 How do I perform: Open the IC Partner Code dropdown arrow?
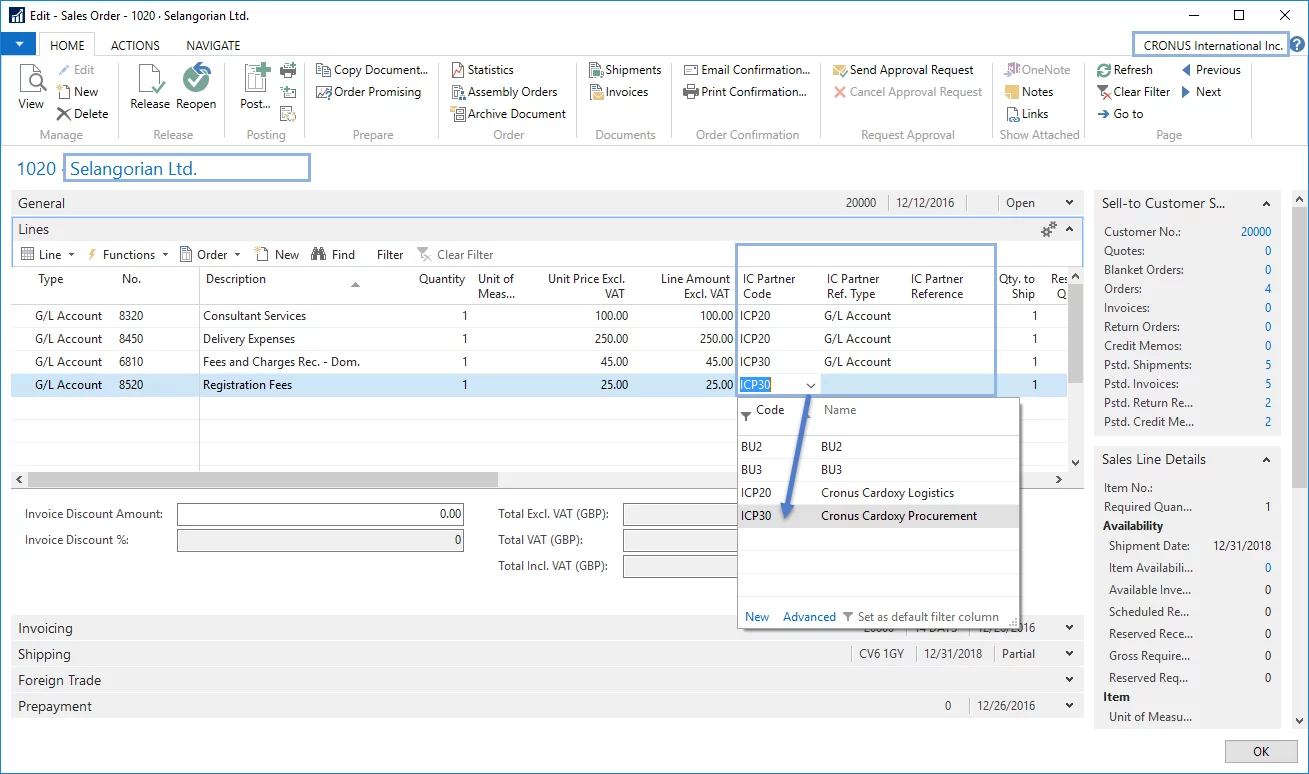[810, 385]
